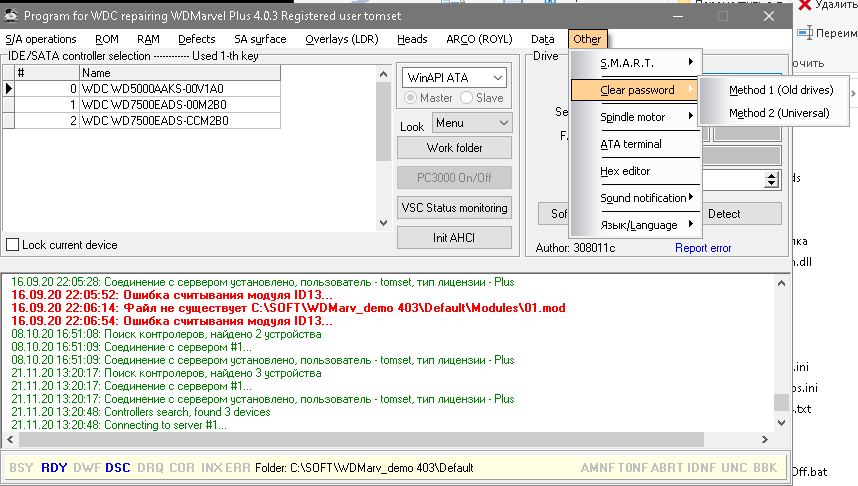858x486 pixels.
Task: Open the Defects menu
Action: click(196, 39)
